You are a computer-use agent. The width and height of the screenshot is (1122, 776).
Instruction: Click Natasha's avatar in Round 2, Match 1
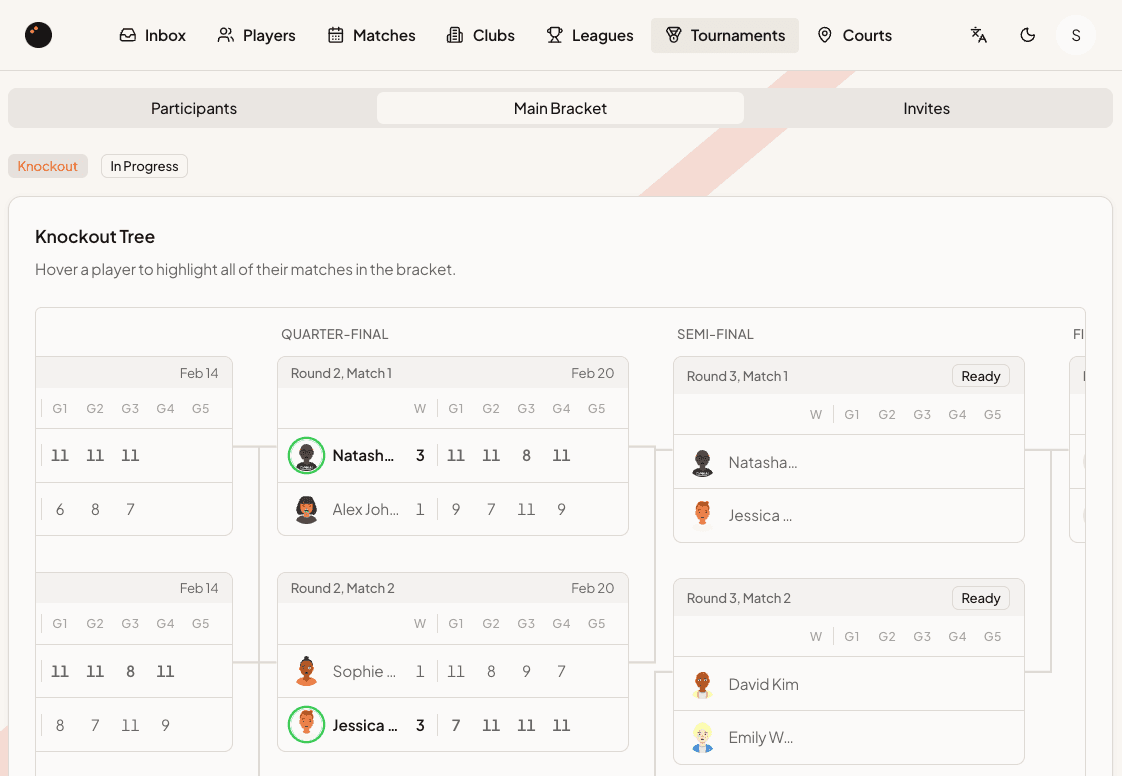click(307, 455)
